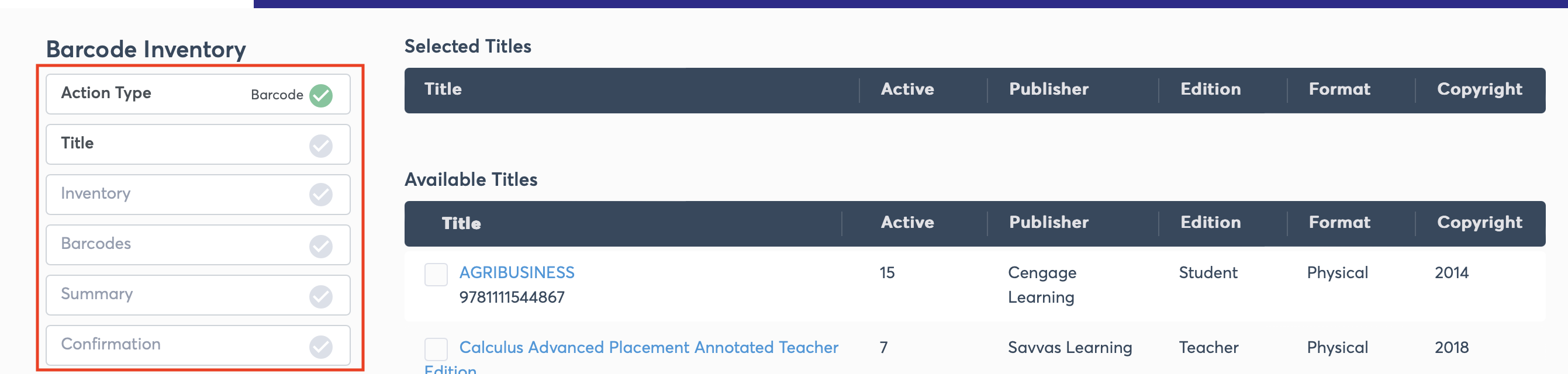
Task: Open the Confirmation step
Action: (x=198, y=345)
